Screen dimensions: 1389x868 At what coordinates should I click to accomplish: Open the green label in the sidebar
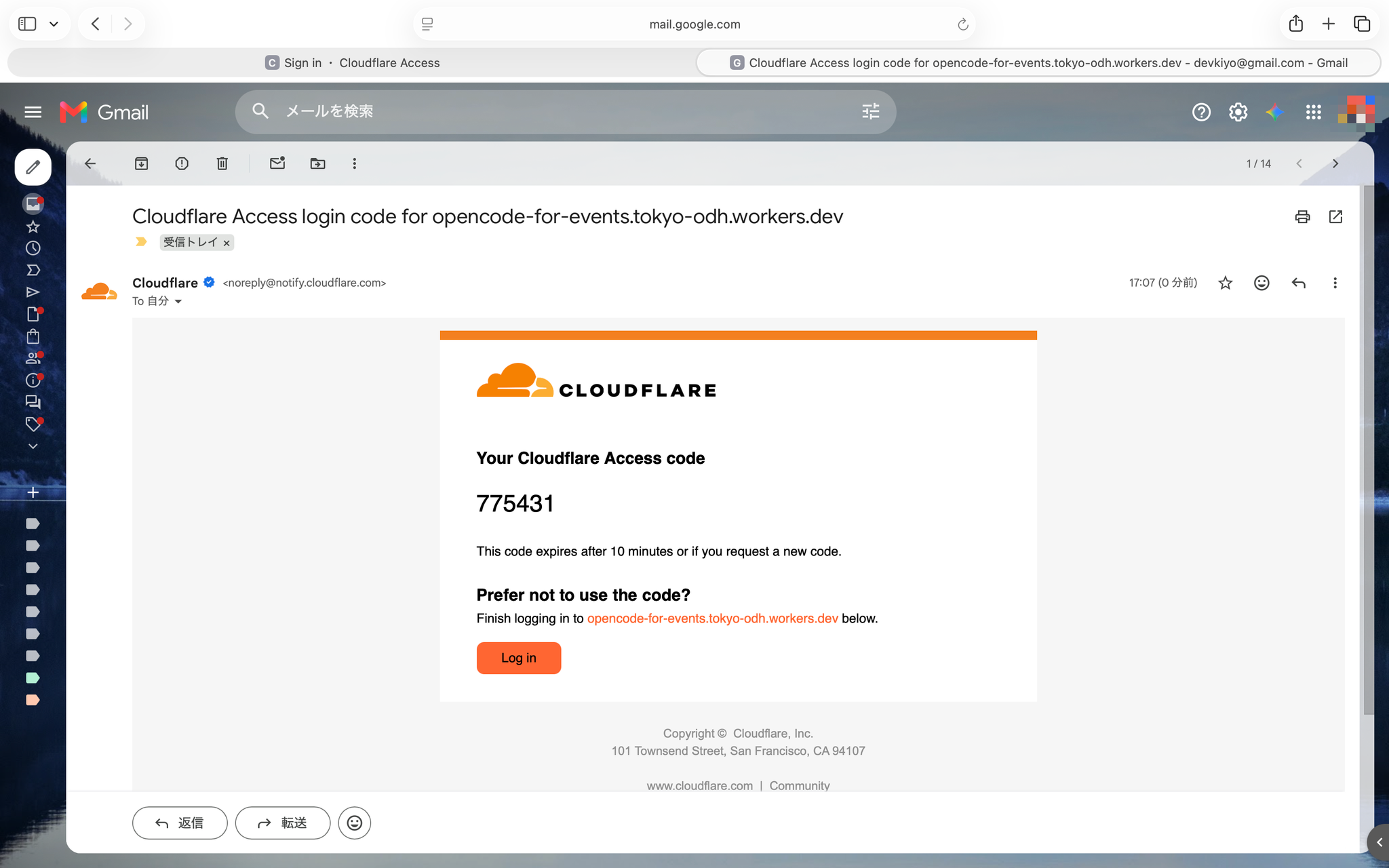(33, 678)
